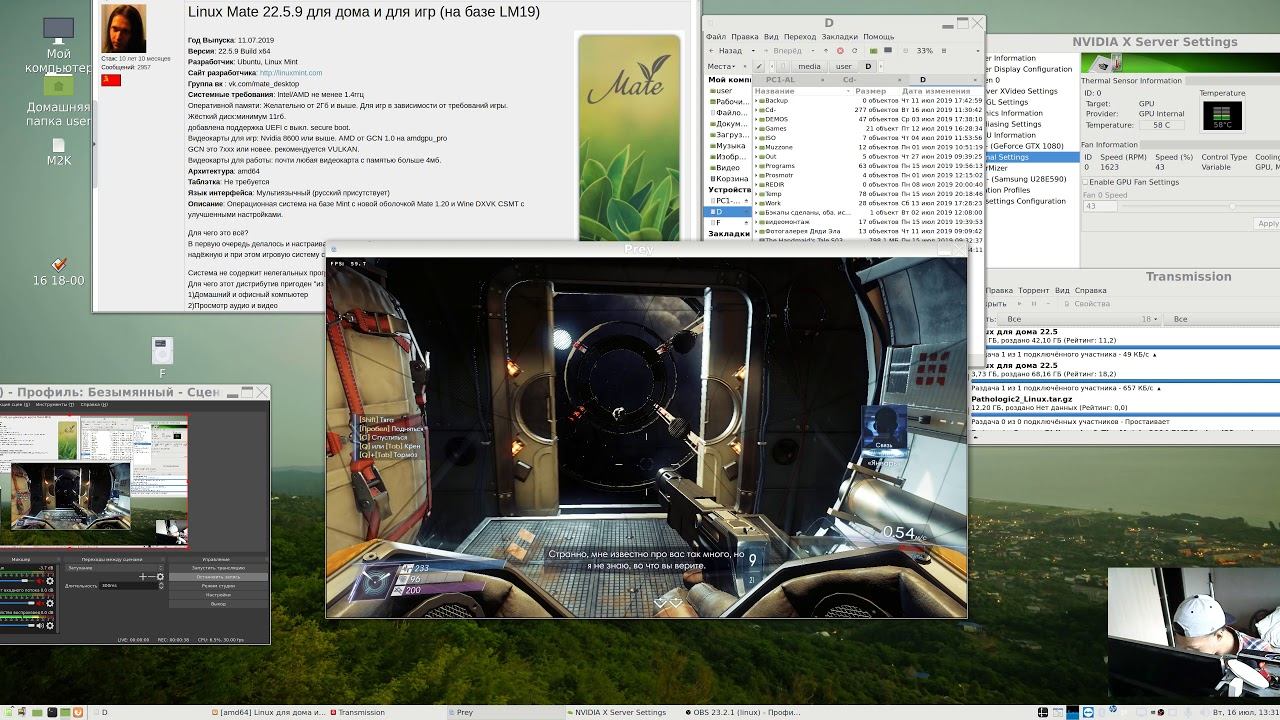The height and width of the screenshot is (720, 1280).
Task: Click Настройки button in OBS controls
Action: [x=218, y=595]
